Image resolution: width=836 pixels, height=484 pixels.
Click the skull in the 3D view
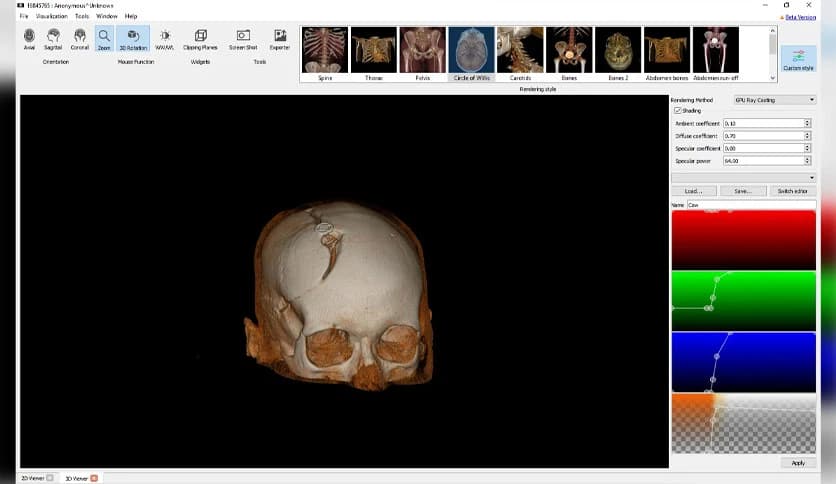point(339,295)
